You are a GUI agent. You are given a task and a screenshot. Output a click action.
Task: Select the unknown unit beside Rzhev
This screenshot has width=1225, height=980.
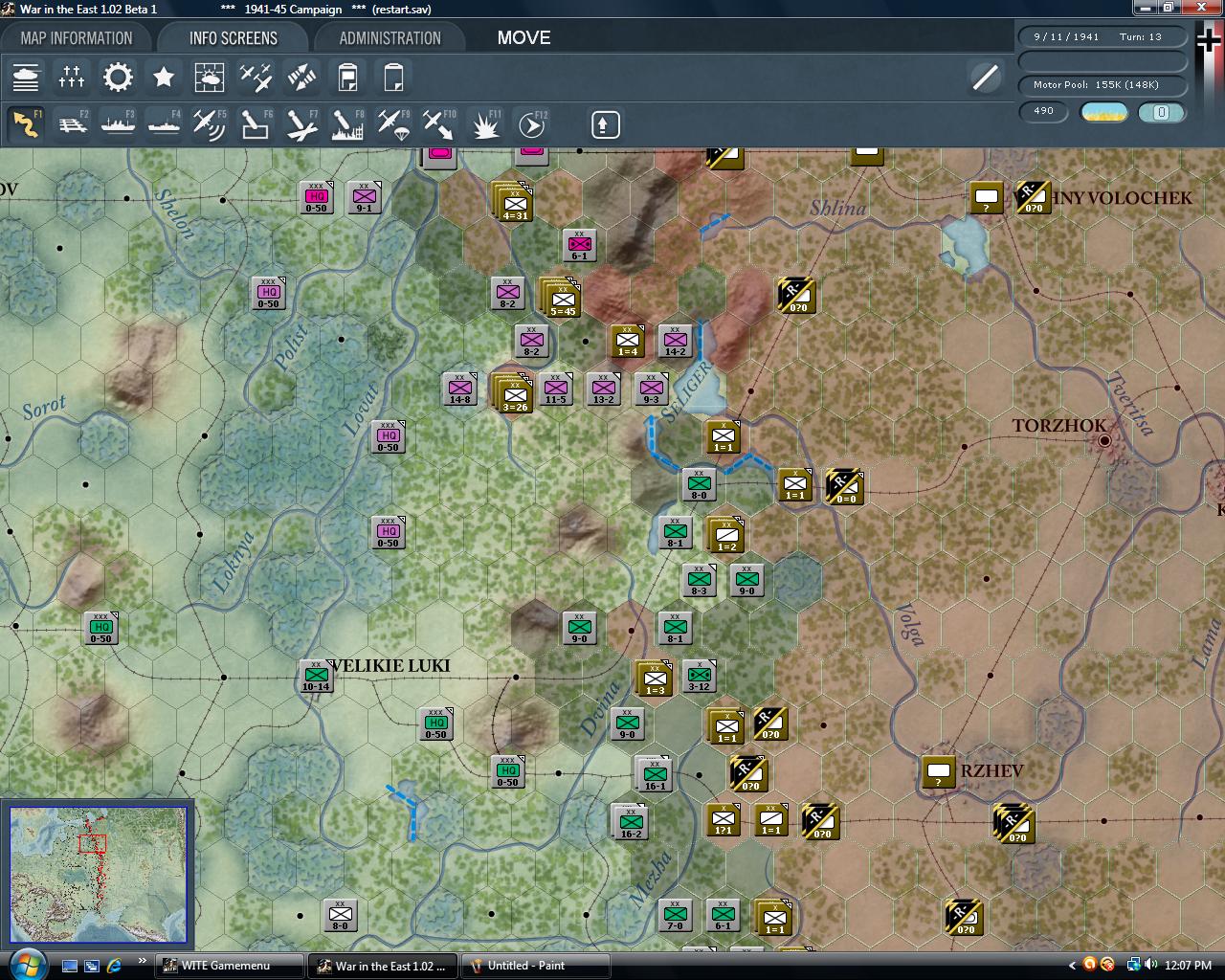point(939,771)
